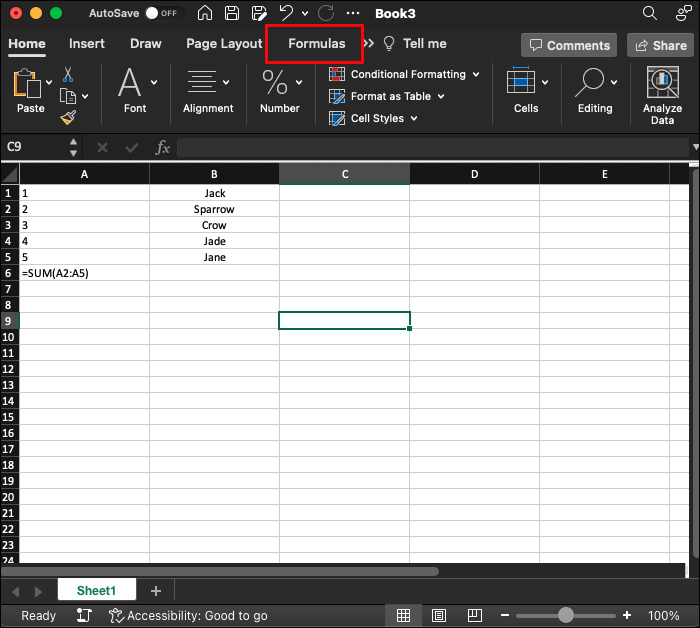Screen dimensions: 700x628
Task: Click the Cut scissors icon
Action: 68,75
